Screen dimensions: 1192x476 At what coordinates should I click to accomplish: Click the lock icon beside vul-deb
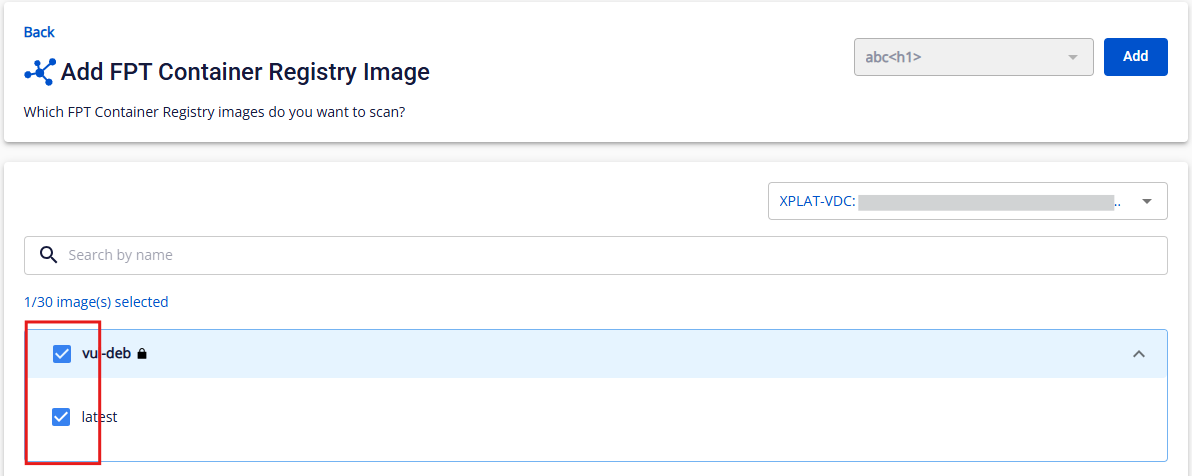click(141, 354)
